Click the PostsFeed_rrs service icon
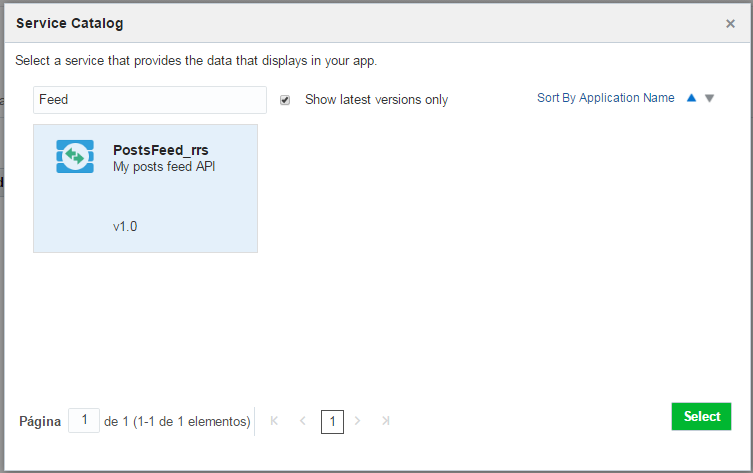Image resolution: width=753 pixels, height=473 pixels. coord(75,157)
